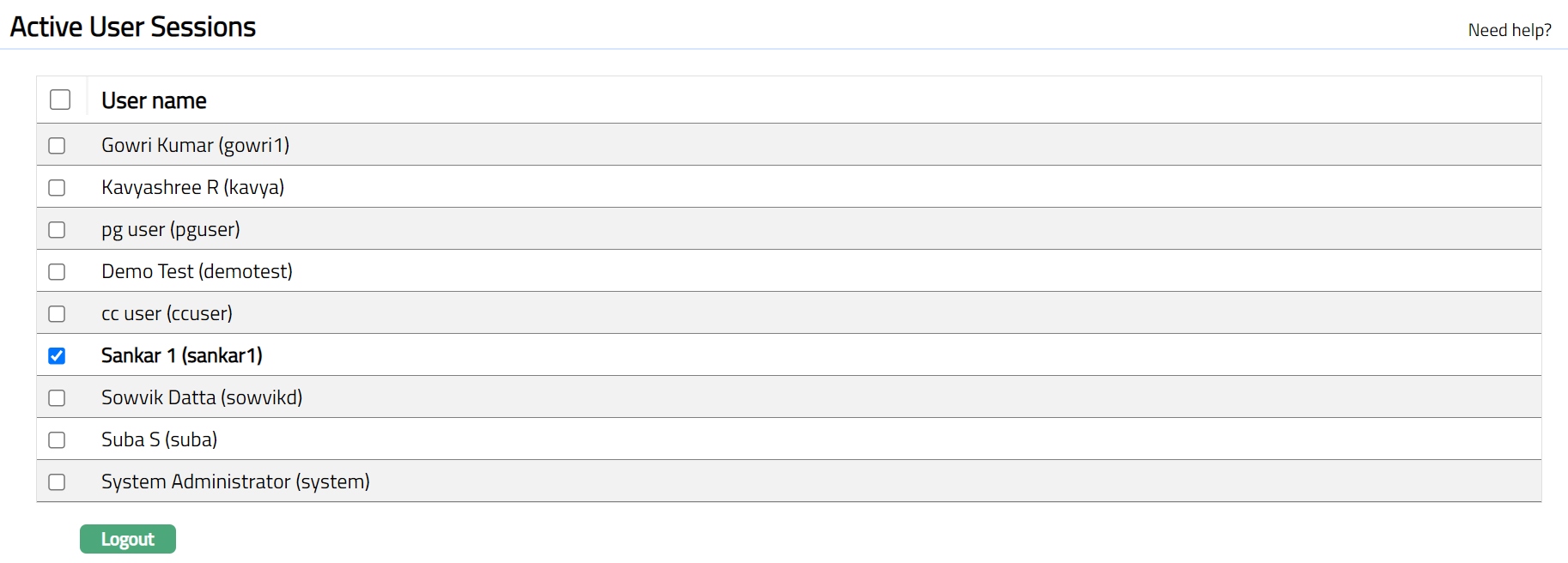This screenshot has width=1568, height=563.
Task: Mark the cc user checkbox
Action: tap(57, 314)
